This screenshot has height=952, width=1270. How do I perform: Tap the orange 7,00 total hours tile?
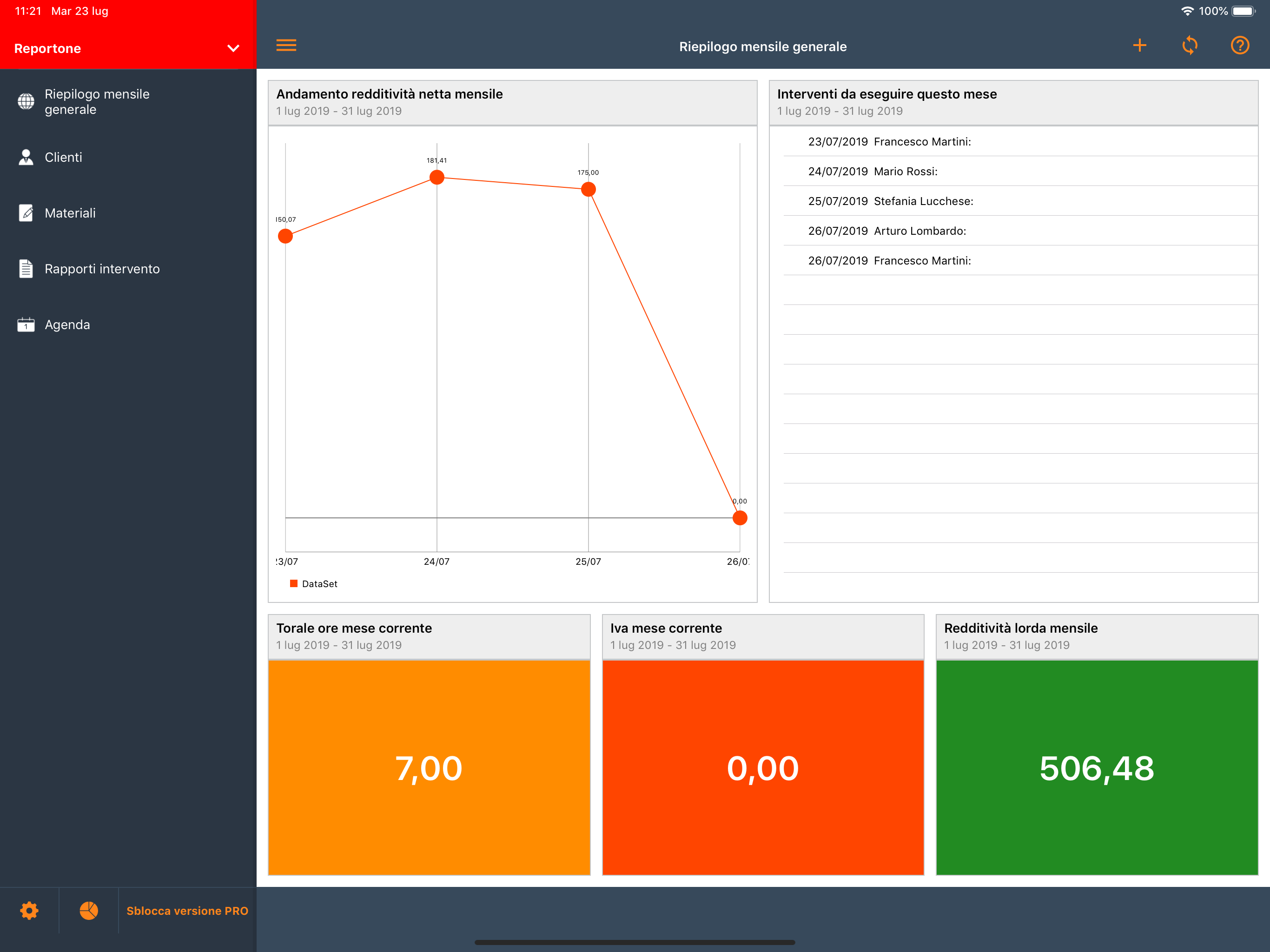[x=429, y=767]
